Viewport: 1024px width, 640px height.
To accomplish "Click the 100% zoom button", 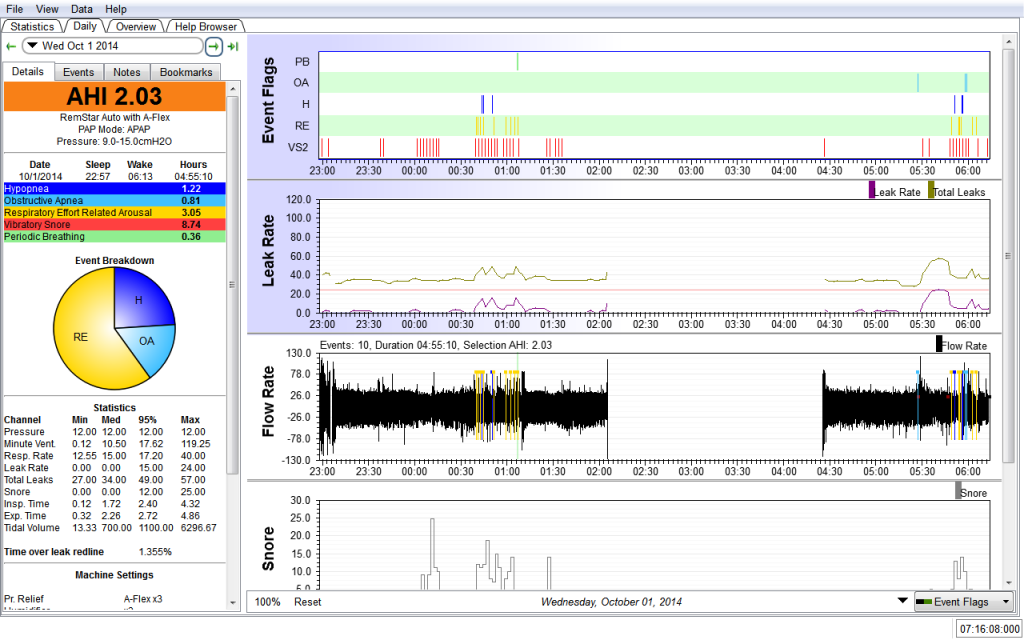I will pos(267,602).
